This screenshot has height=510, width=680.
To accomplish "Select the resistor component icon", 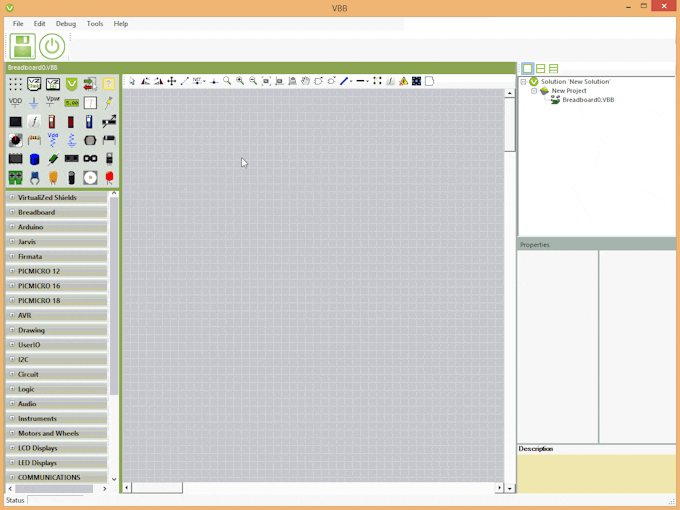I will (34, 140).
